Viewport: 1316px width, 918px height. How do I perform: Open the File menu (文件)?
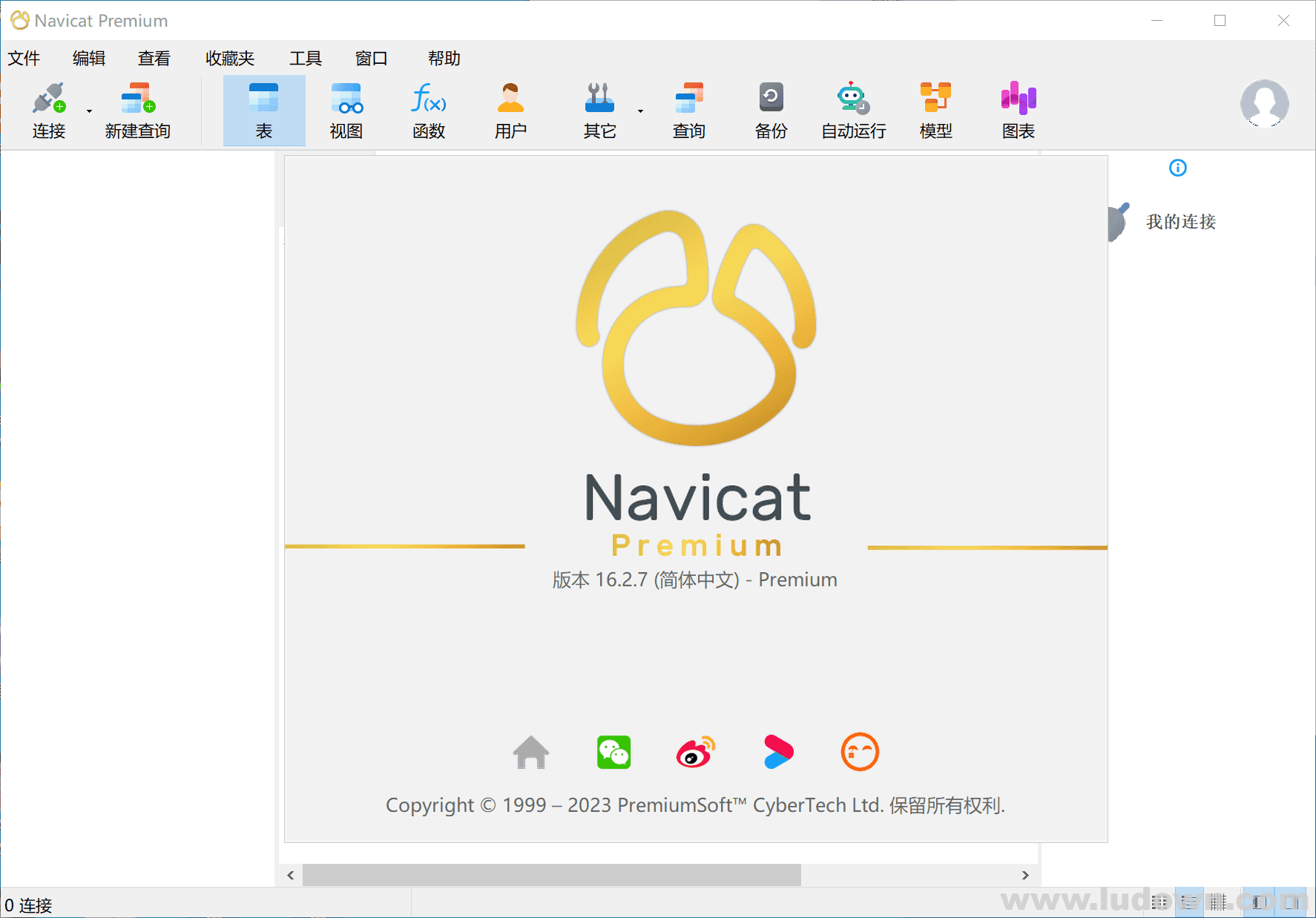click(x=24, y=58)
